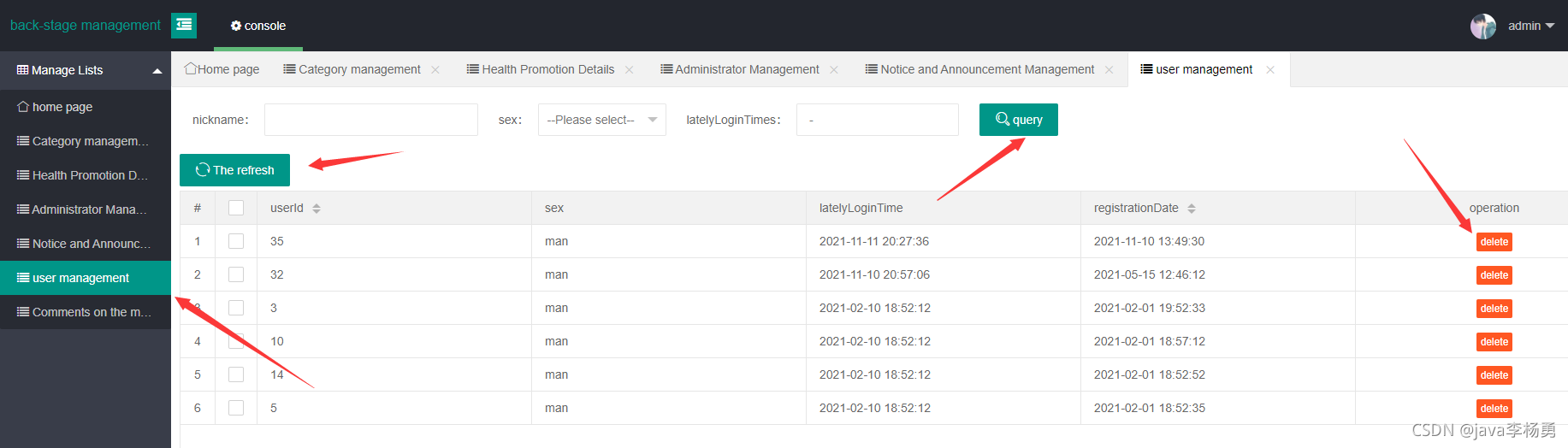1568x448 pixels.
Task: Check the box for userId 14 row
Action: (236, 374)
